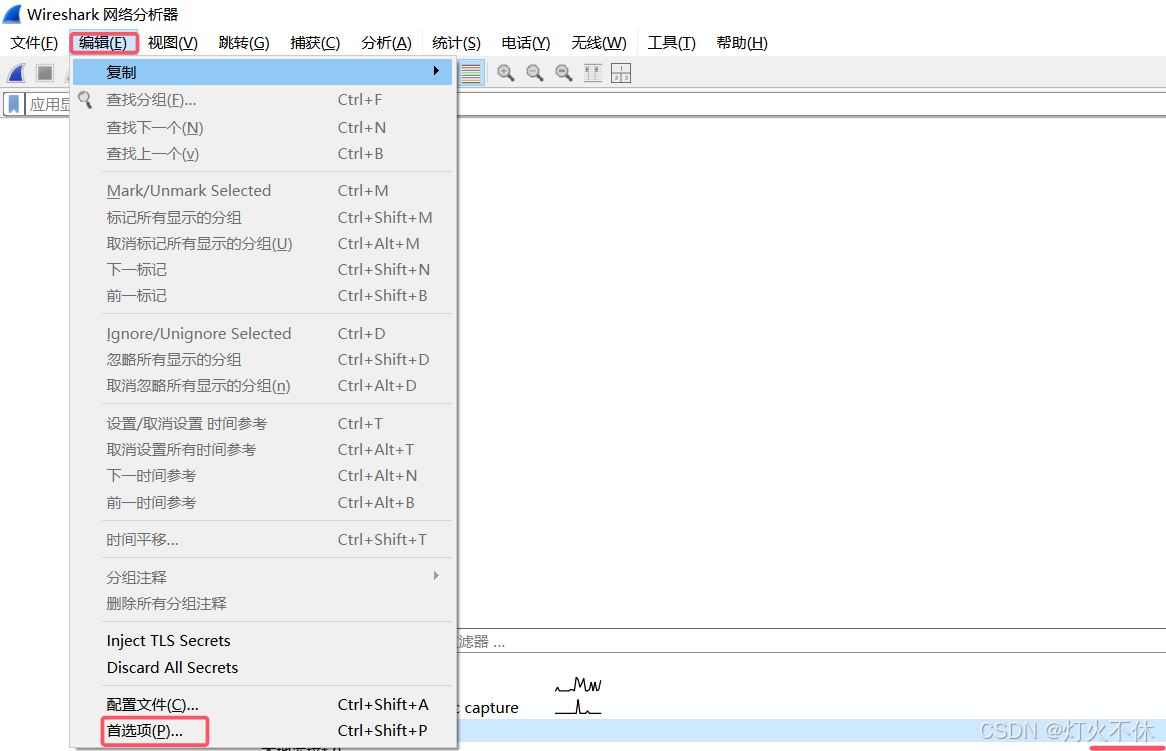Screen dimensions: 1166x751
Task: Open the 捕获(C) menu
Action: point(315,43)
